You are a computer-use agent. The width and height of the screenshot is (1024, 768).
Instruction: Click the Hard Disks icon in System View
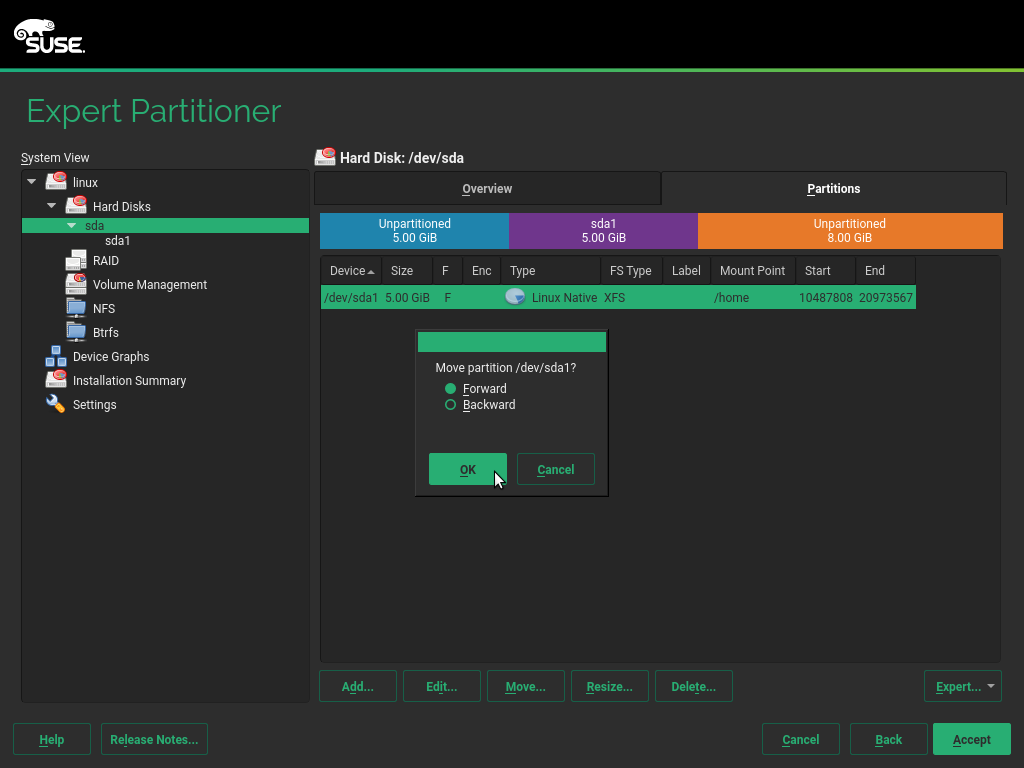76,206
